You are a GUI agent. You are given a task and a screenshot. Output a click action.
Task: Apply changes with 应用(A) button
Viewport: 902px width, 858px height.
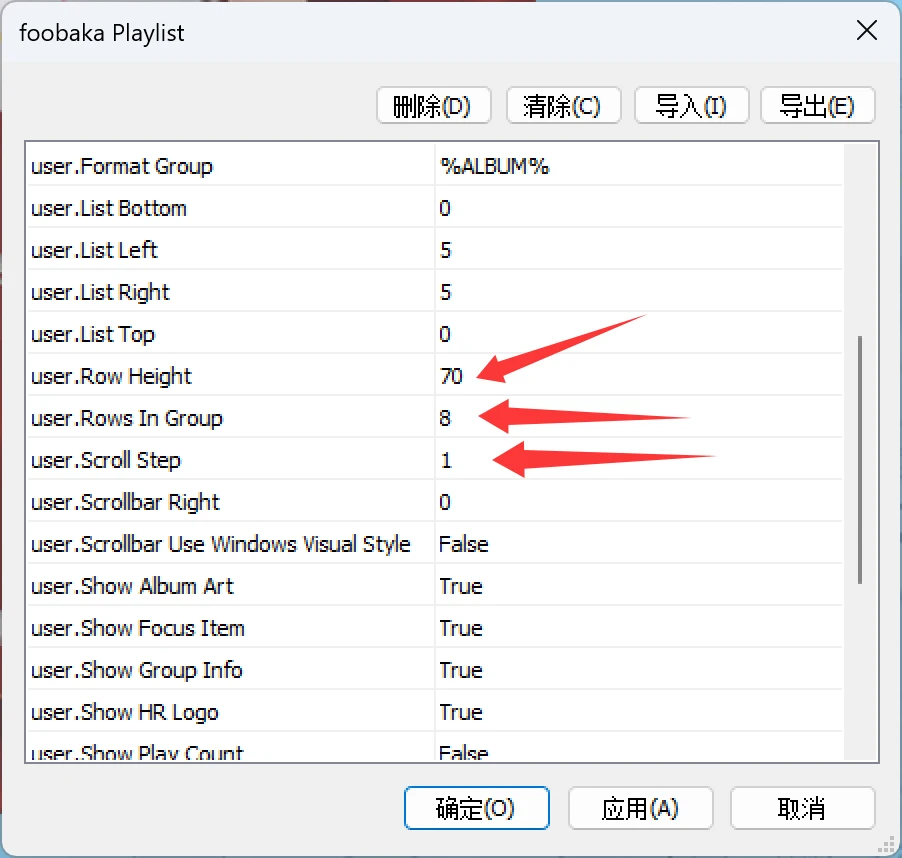click(x=640, y=808)
